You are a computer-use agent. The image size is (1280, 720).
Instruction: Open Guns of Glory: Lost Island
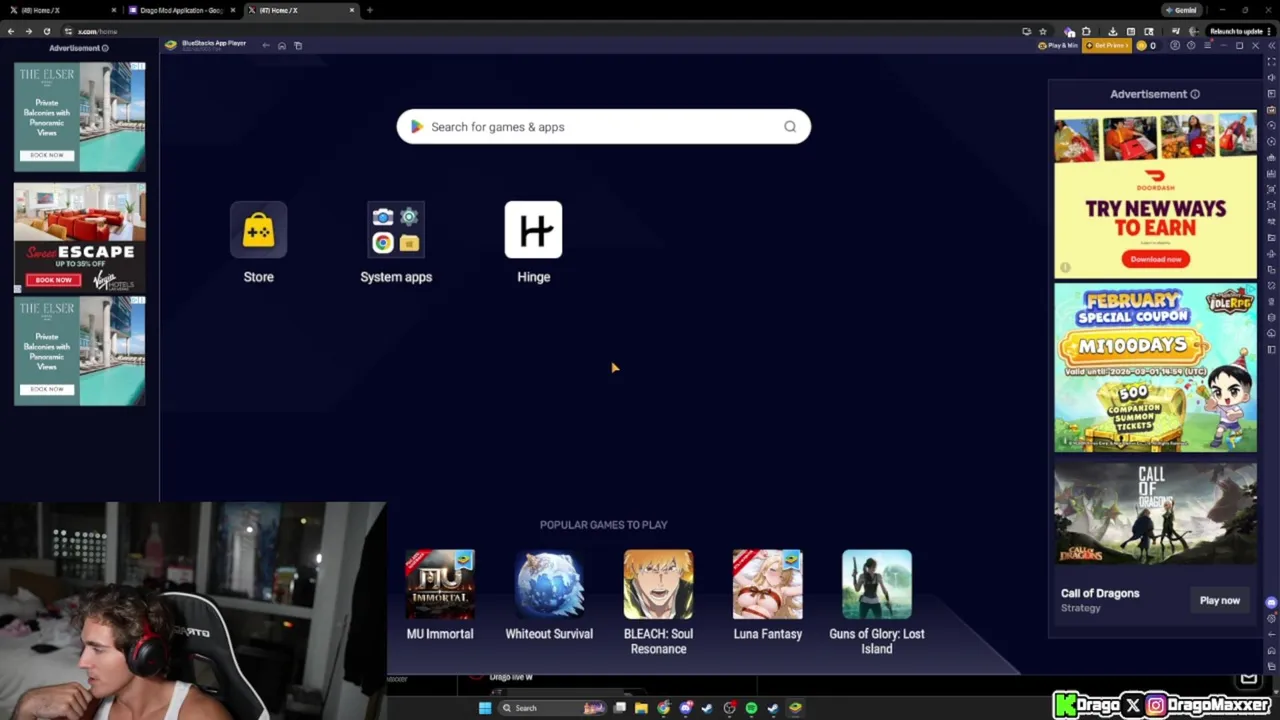[x=877, y=584]
